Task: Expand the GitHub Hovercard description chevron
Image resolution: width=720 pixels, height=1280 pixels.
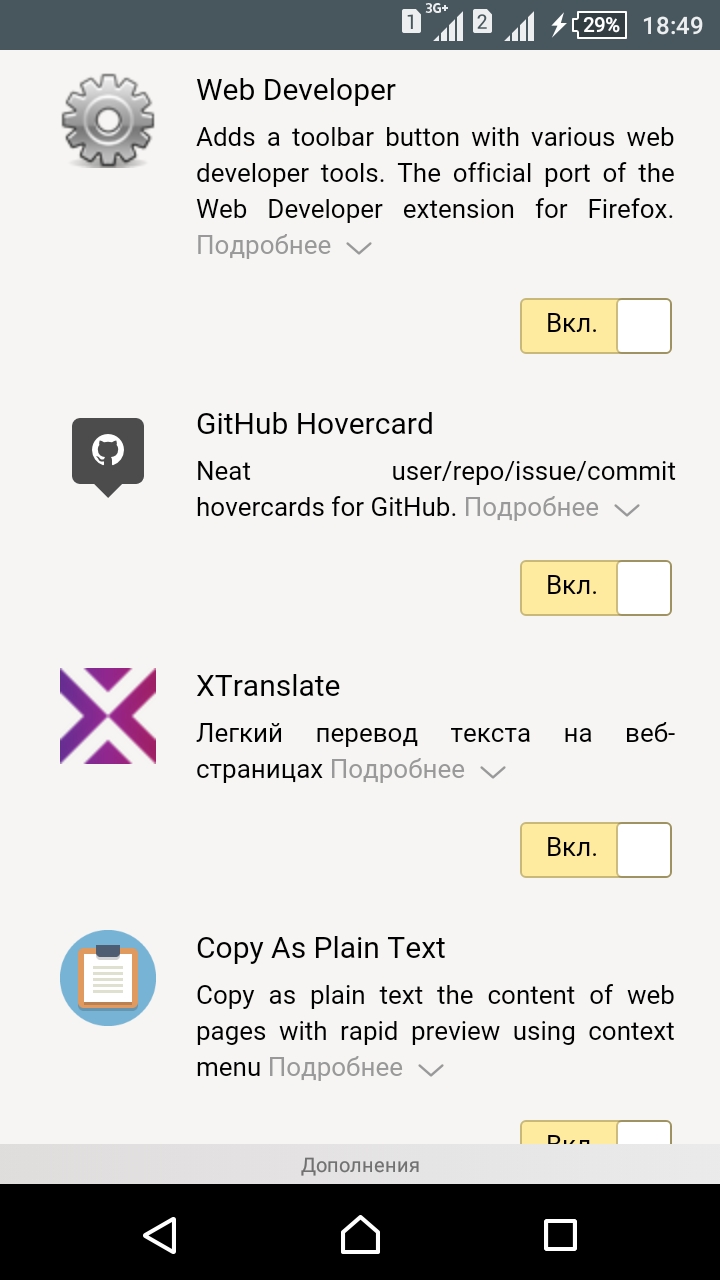Action: tap(627, 510)
